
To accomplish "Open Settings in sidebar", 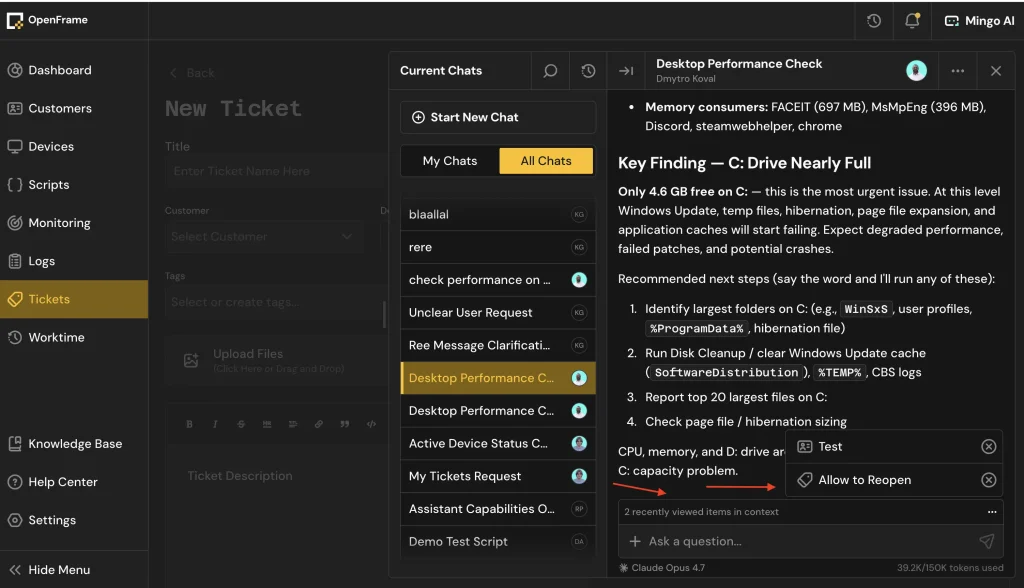I will click(74, 520).
